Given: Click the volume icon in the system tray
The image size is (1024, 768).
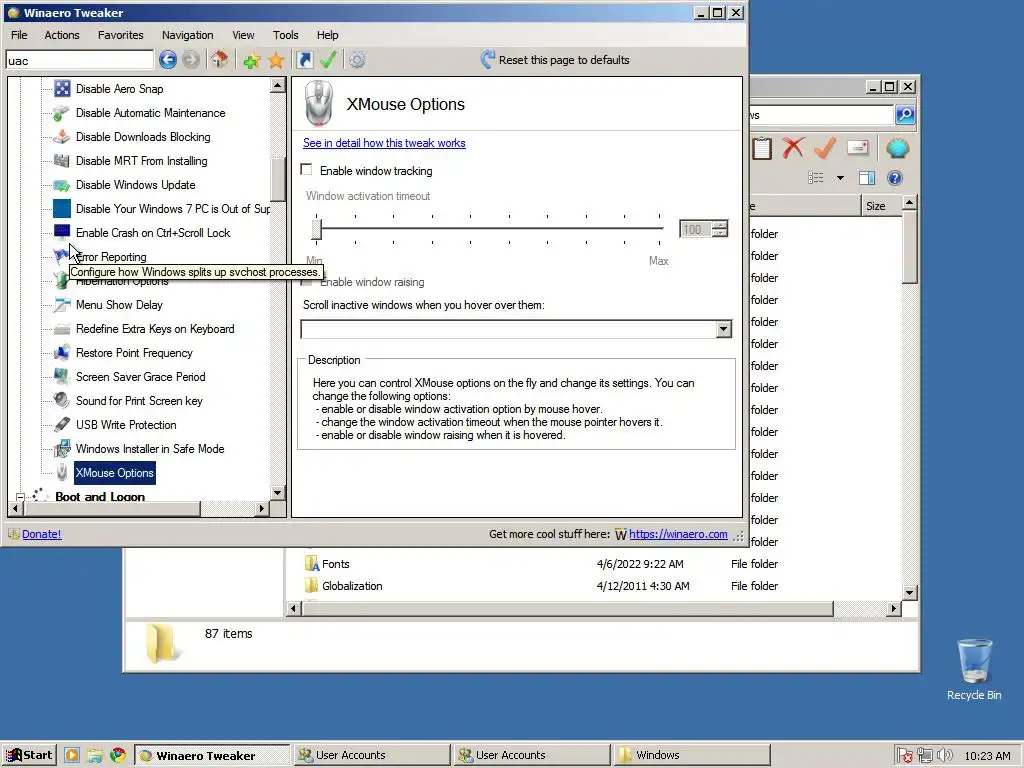Looking at the screenshot, I should pos(944,756).
